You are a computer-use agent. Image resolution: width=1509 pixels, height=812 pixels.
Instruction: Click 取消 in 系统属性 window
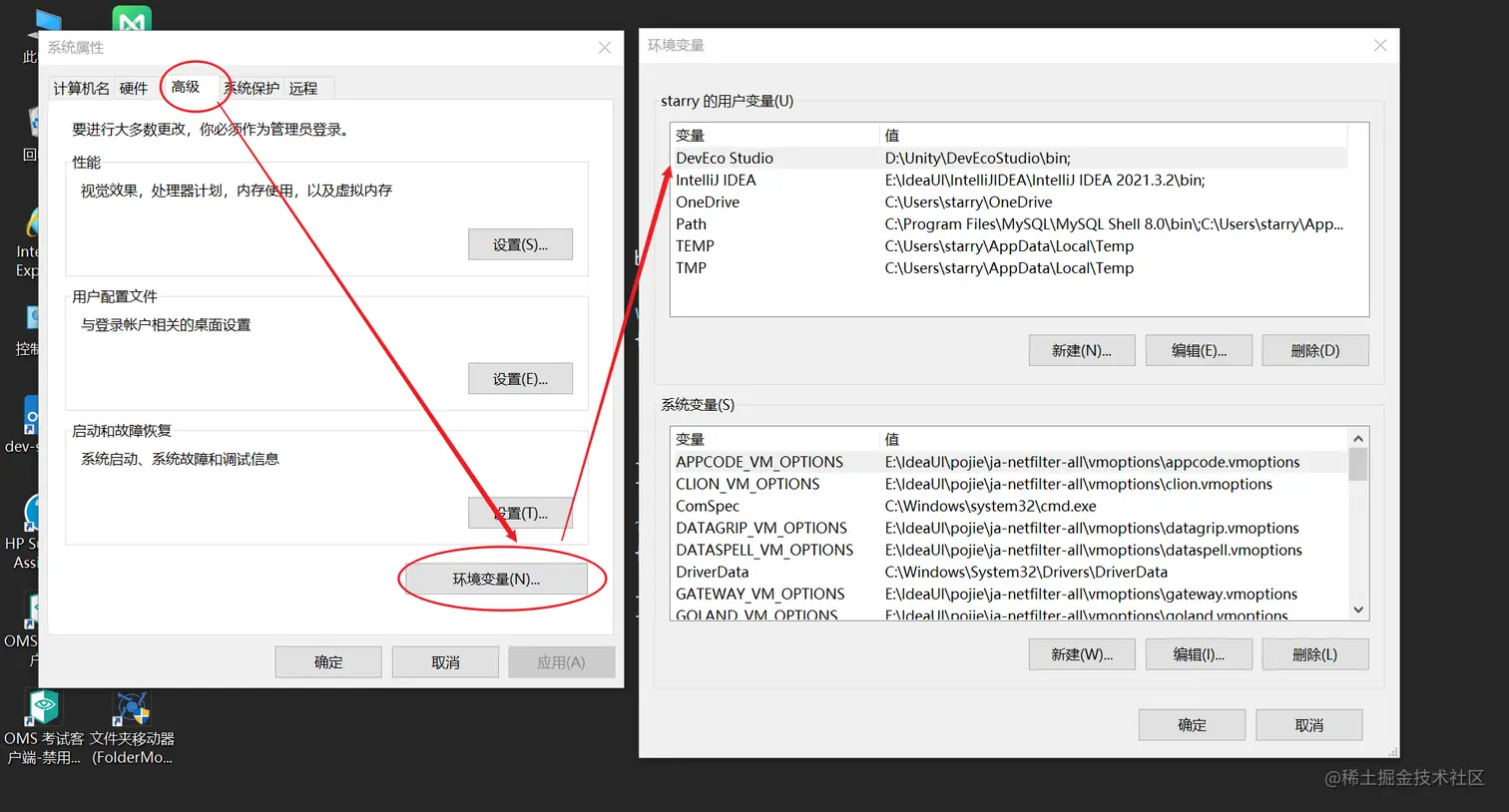click(445, 662)
